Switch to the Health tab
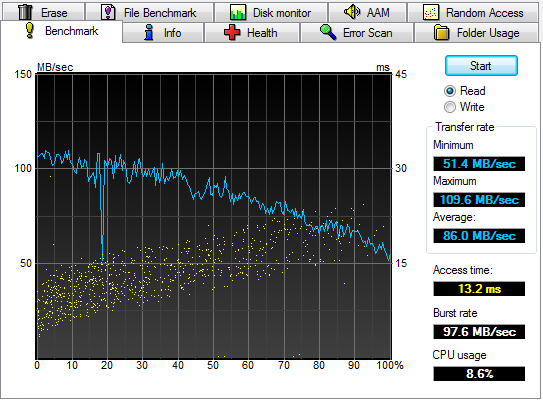543x400 pixels. (x=252, y=33)
